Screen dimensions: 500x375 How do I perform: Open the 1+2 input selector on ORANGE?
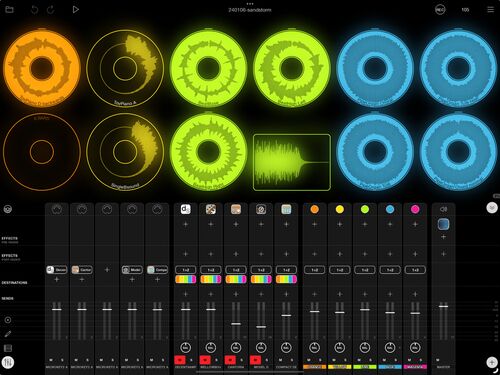[314, 270]
